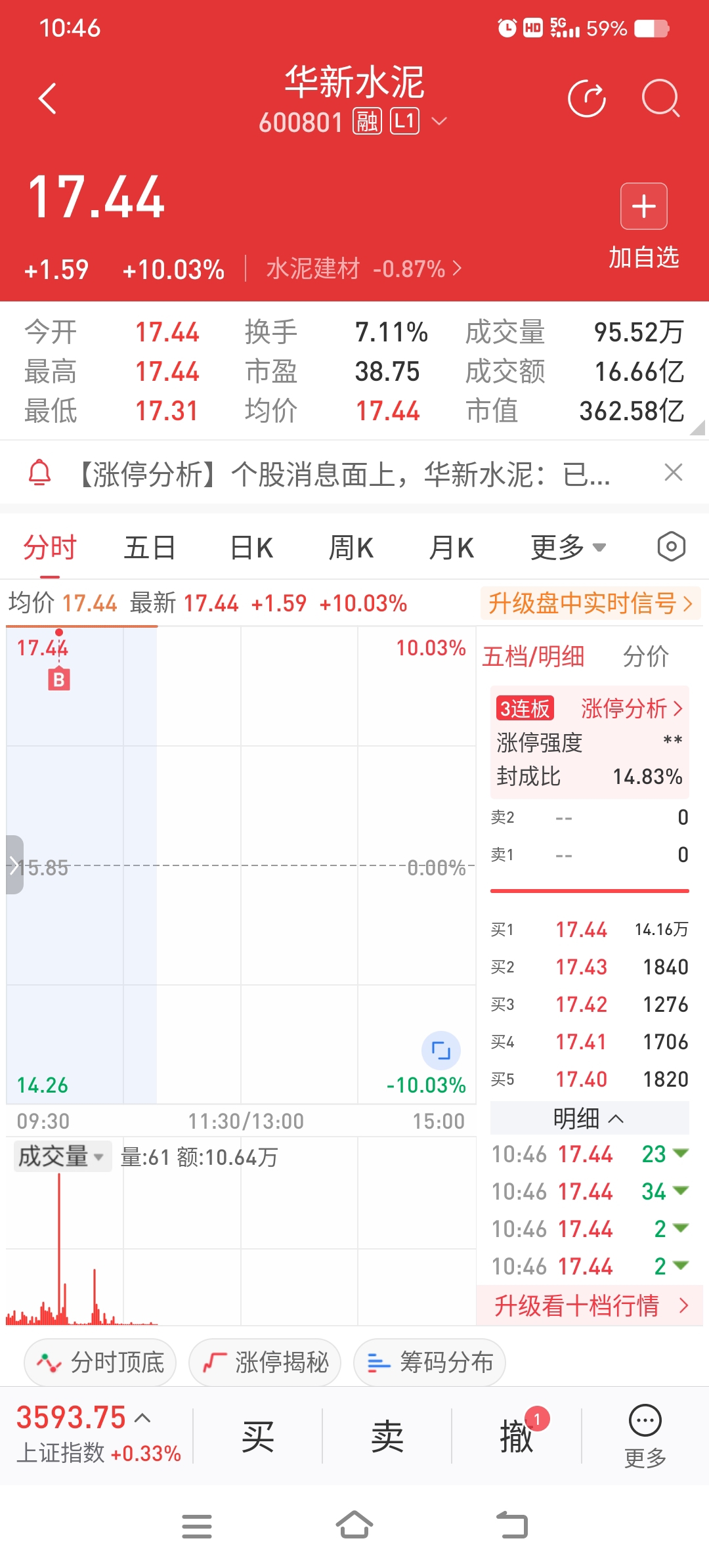Tap the 换手 7.11% value
The width and height of the screenshot is (709, 1568).
pyautogui.click(x=391, y=332)
